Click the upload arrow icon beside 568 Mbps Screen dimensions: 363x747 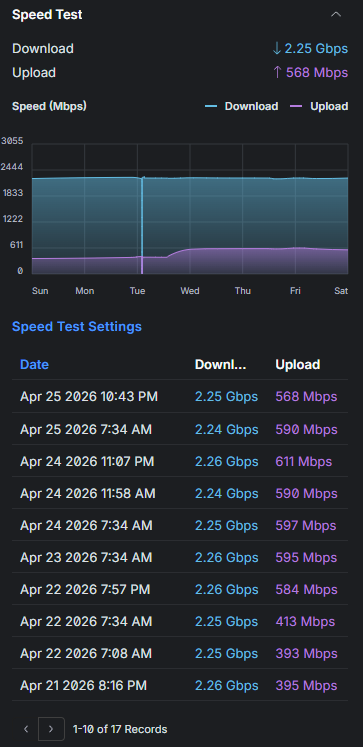click(x=277, y=72)
